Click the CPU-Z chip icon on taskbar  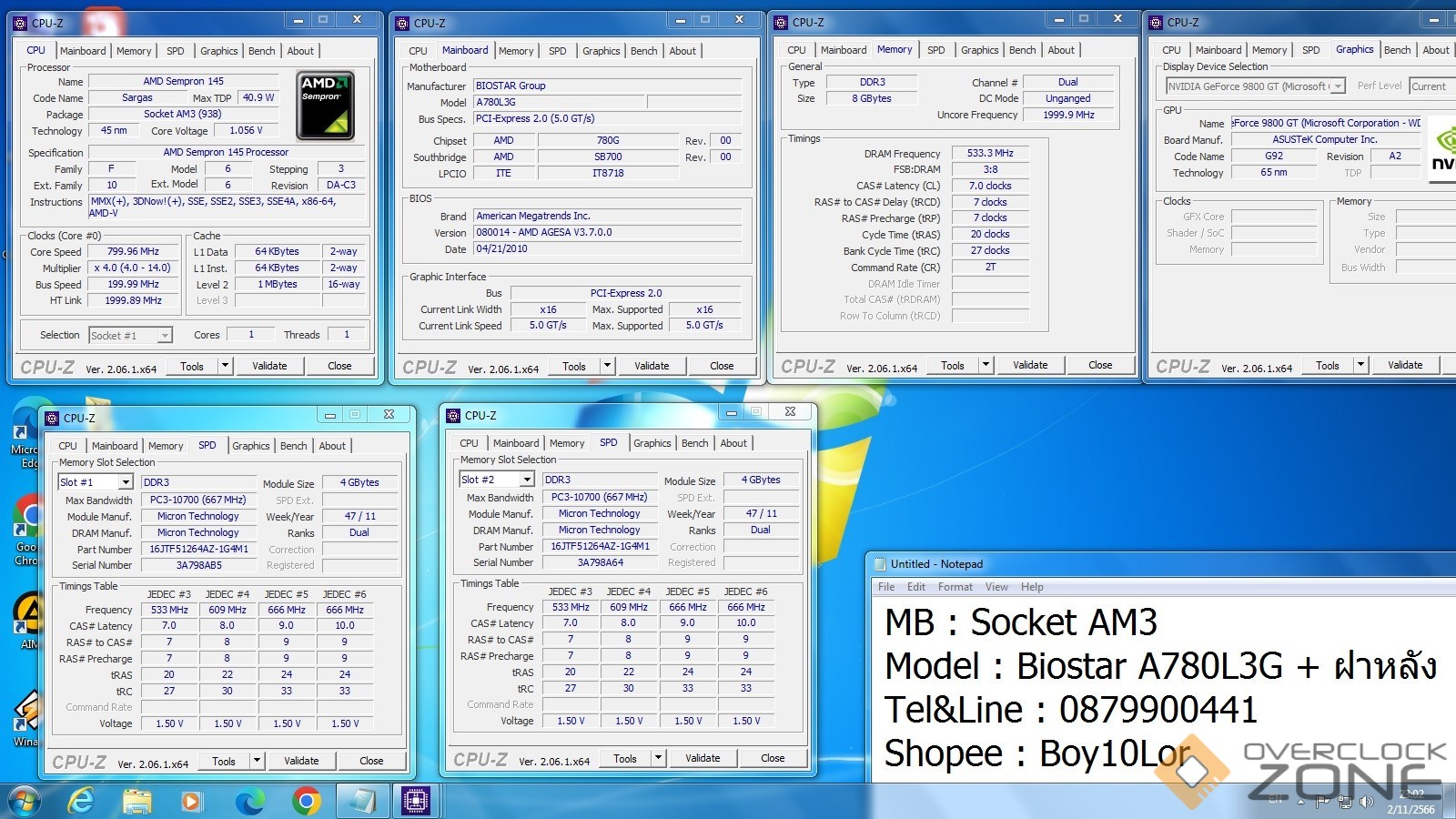[x=416, y=801]
